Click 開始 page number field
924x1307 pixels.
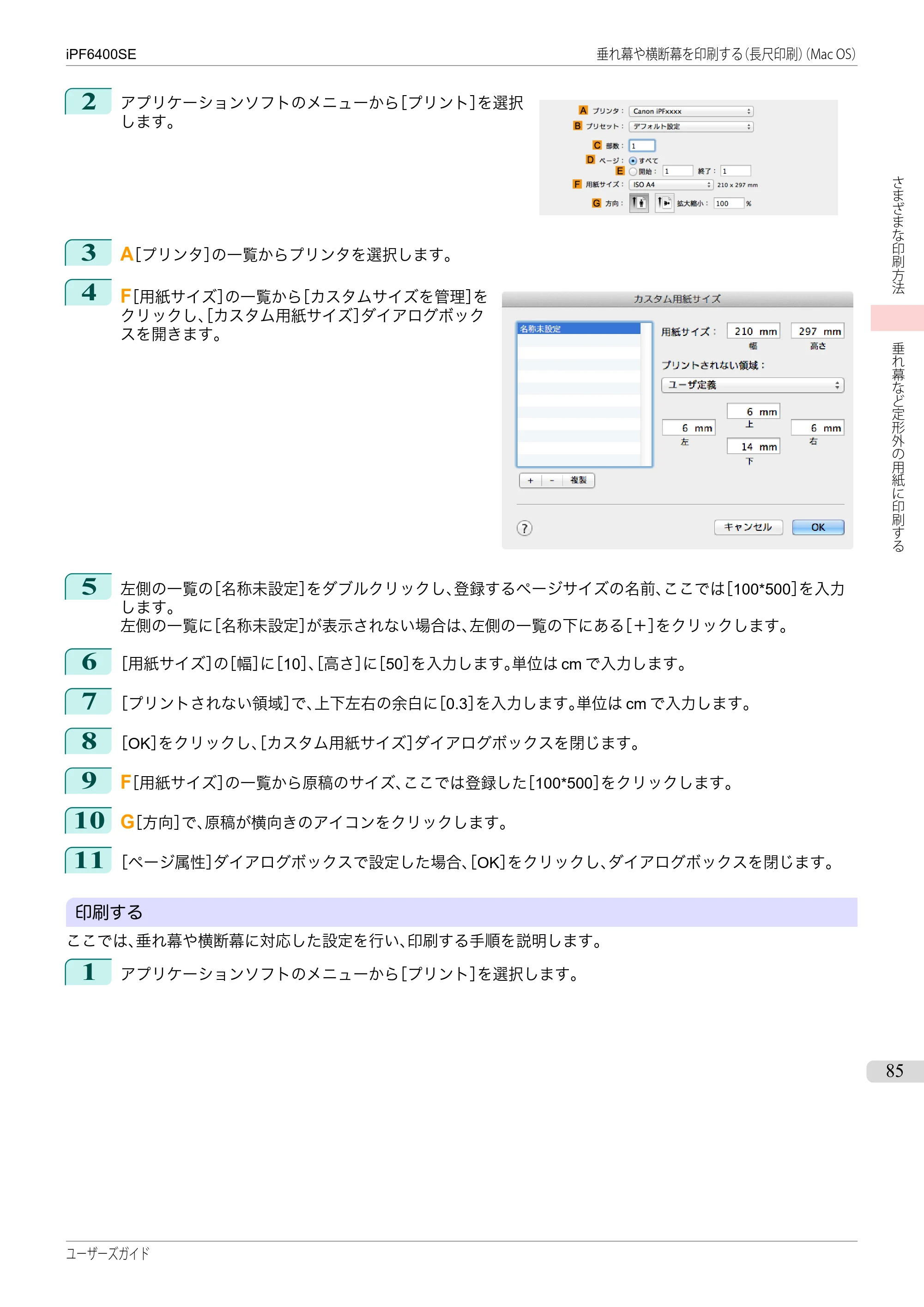tap(677, 171)
